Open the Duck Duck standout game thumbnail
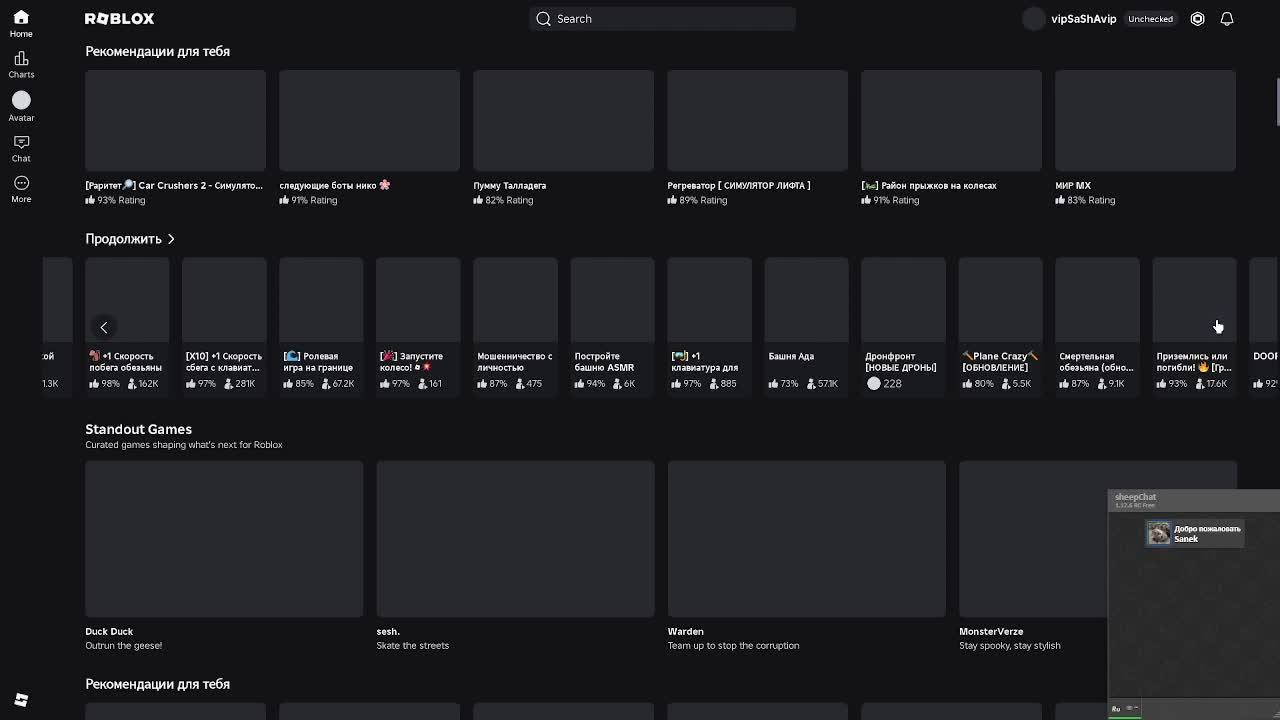 (224, 539)
